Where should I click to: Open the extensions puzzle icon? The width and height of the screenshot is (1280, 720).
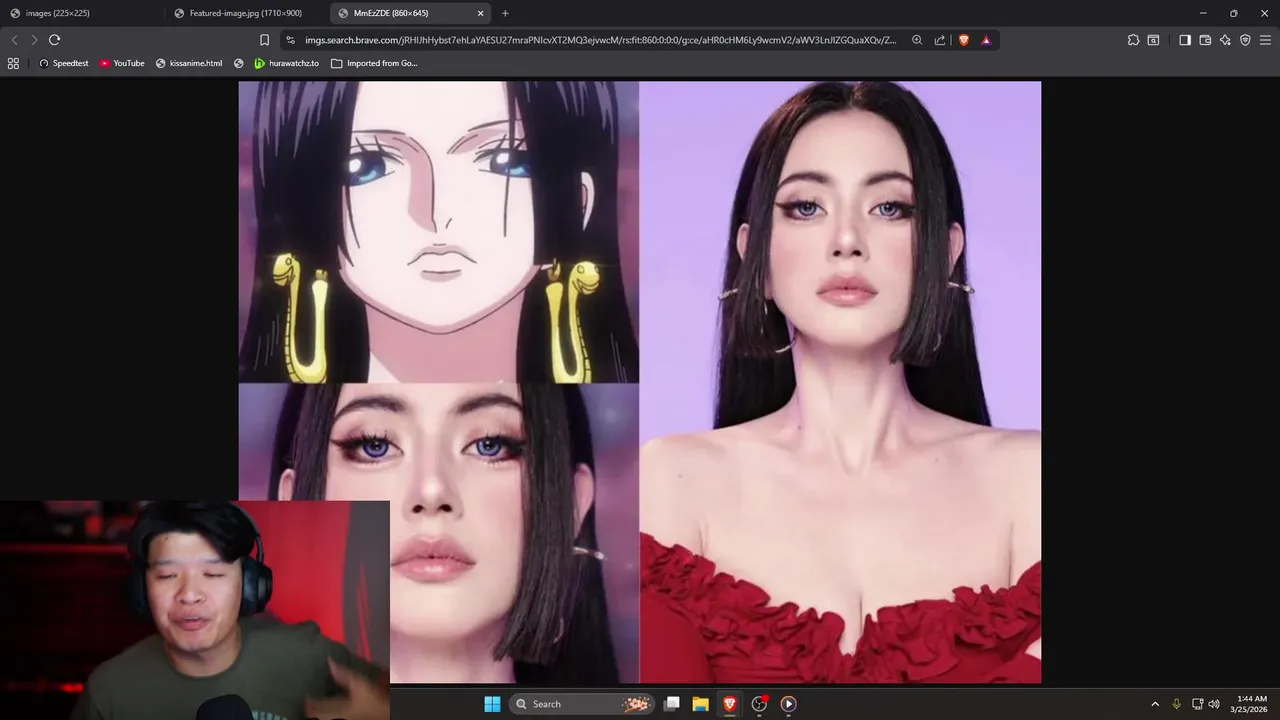(1133, 40)
